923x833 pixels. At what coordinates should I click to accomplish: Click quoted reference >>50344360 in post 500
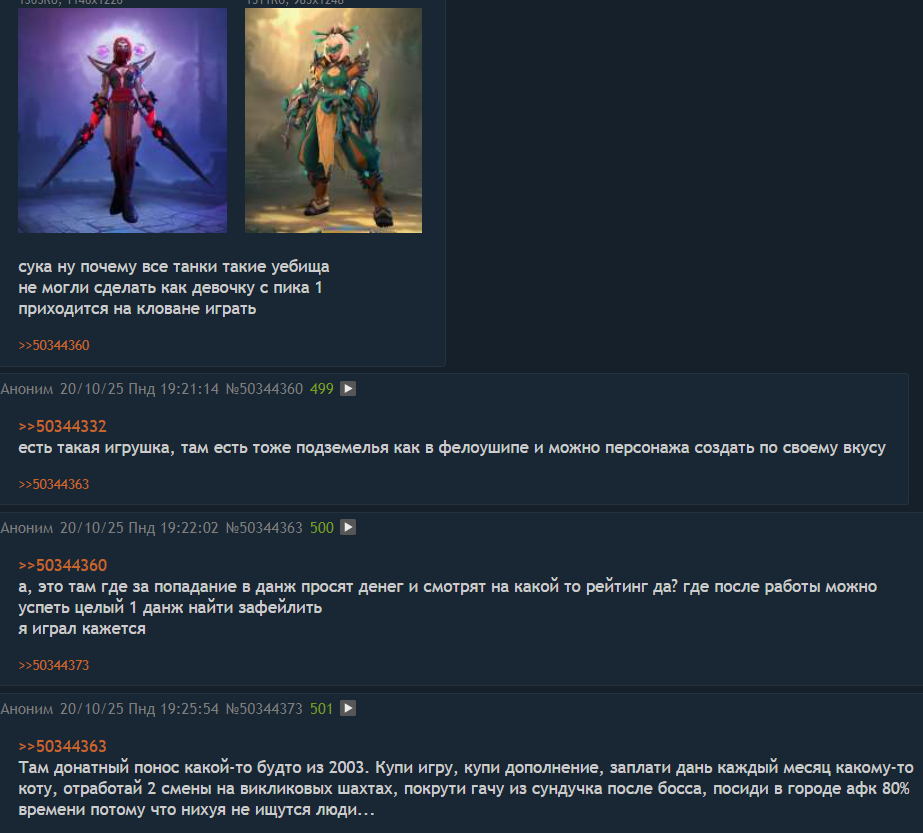pos(62,565)
